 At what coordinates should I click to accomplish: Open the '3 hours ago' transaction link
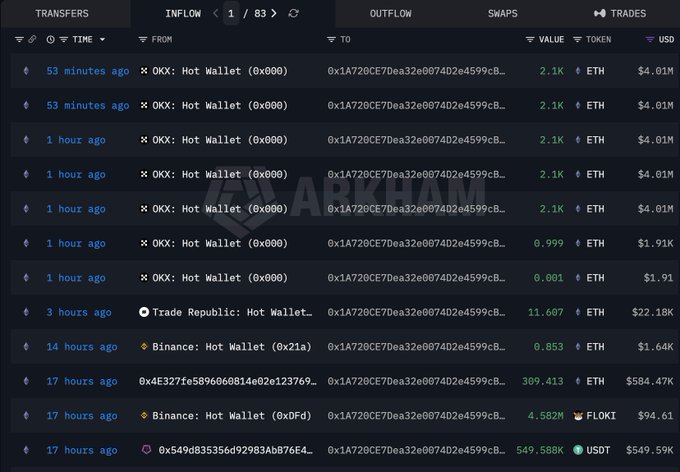pos(78,312)
